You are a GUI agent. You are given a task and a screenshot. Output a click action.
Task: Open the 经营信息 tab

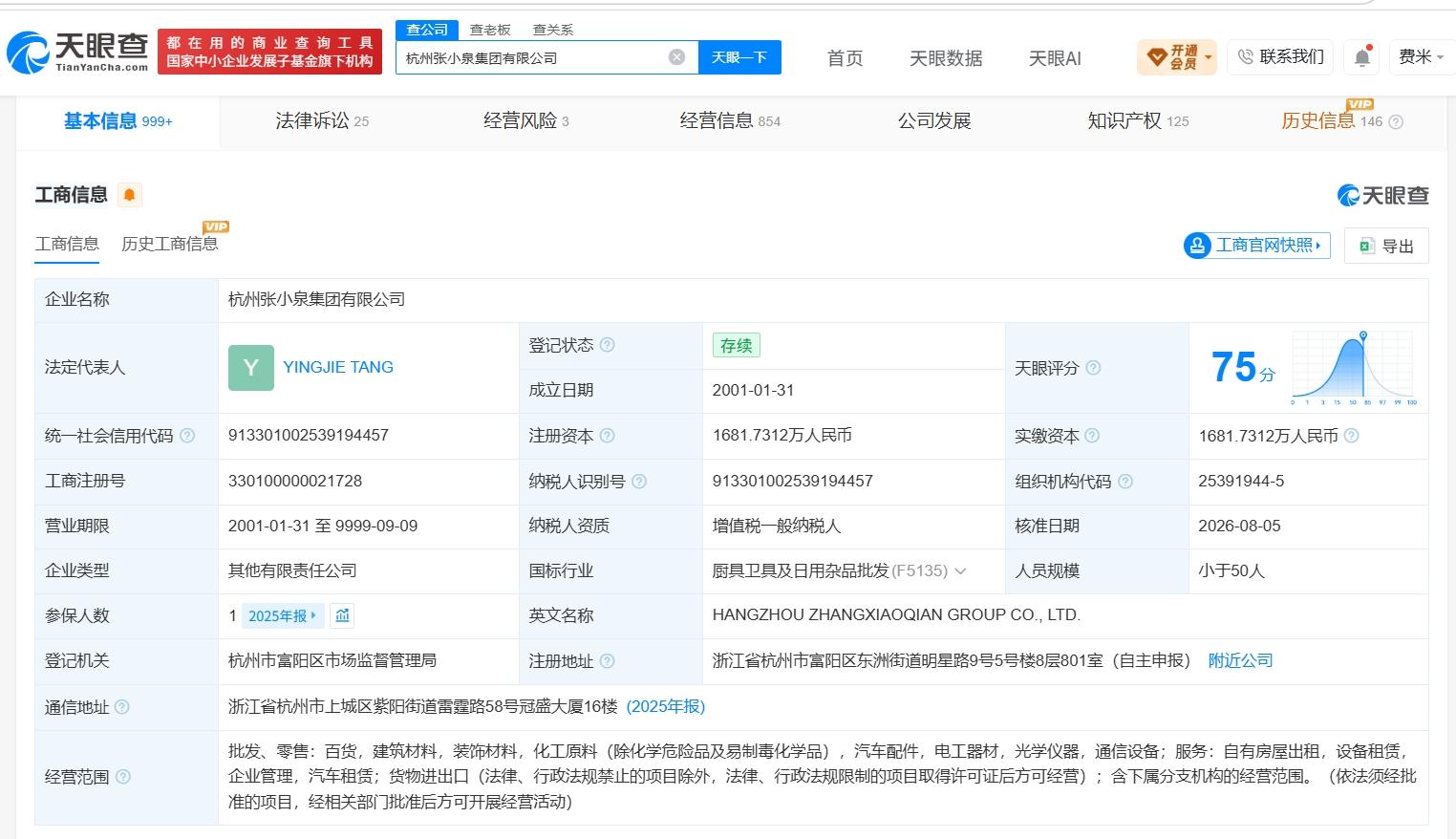point(730,121)
